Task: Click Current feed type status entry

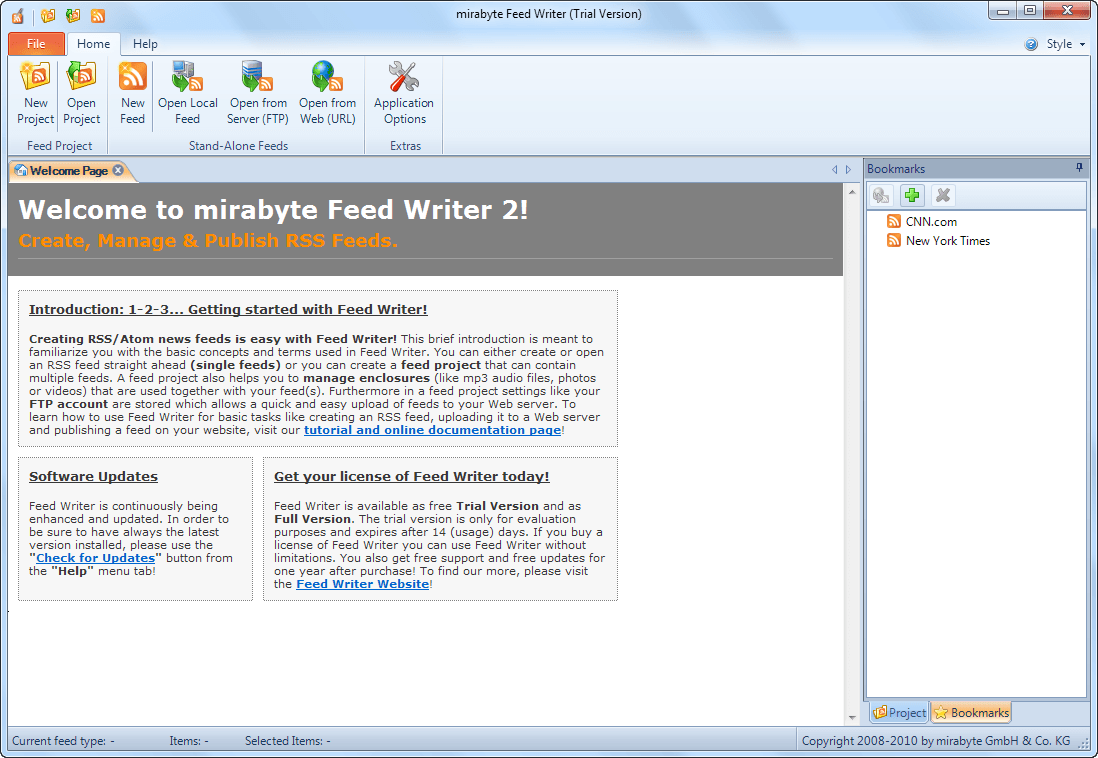Action: pos(63,741)
